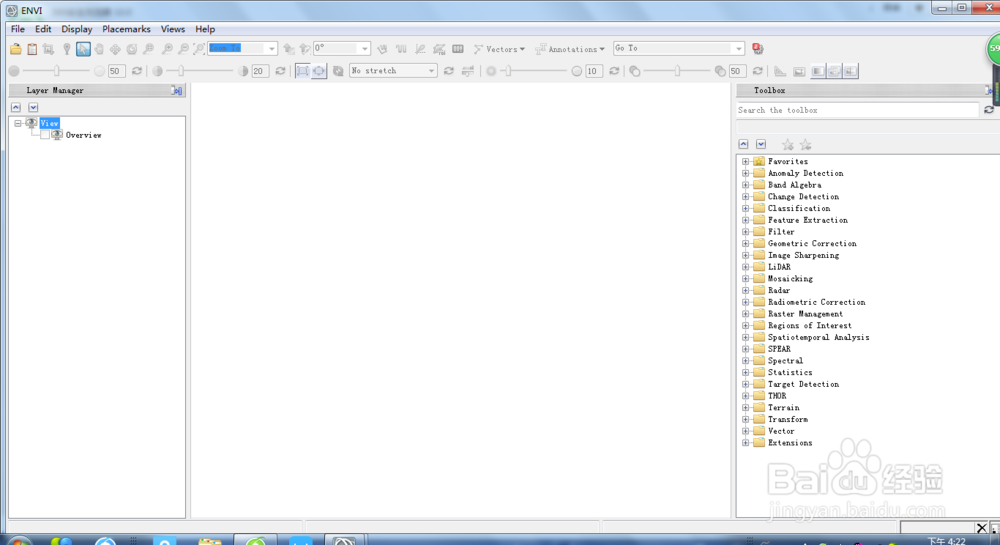Image resolution: width=1000 pixels, height=545 pixels.
Task: Toggle the Flicker view button
Action: pos(834,71)
